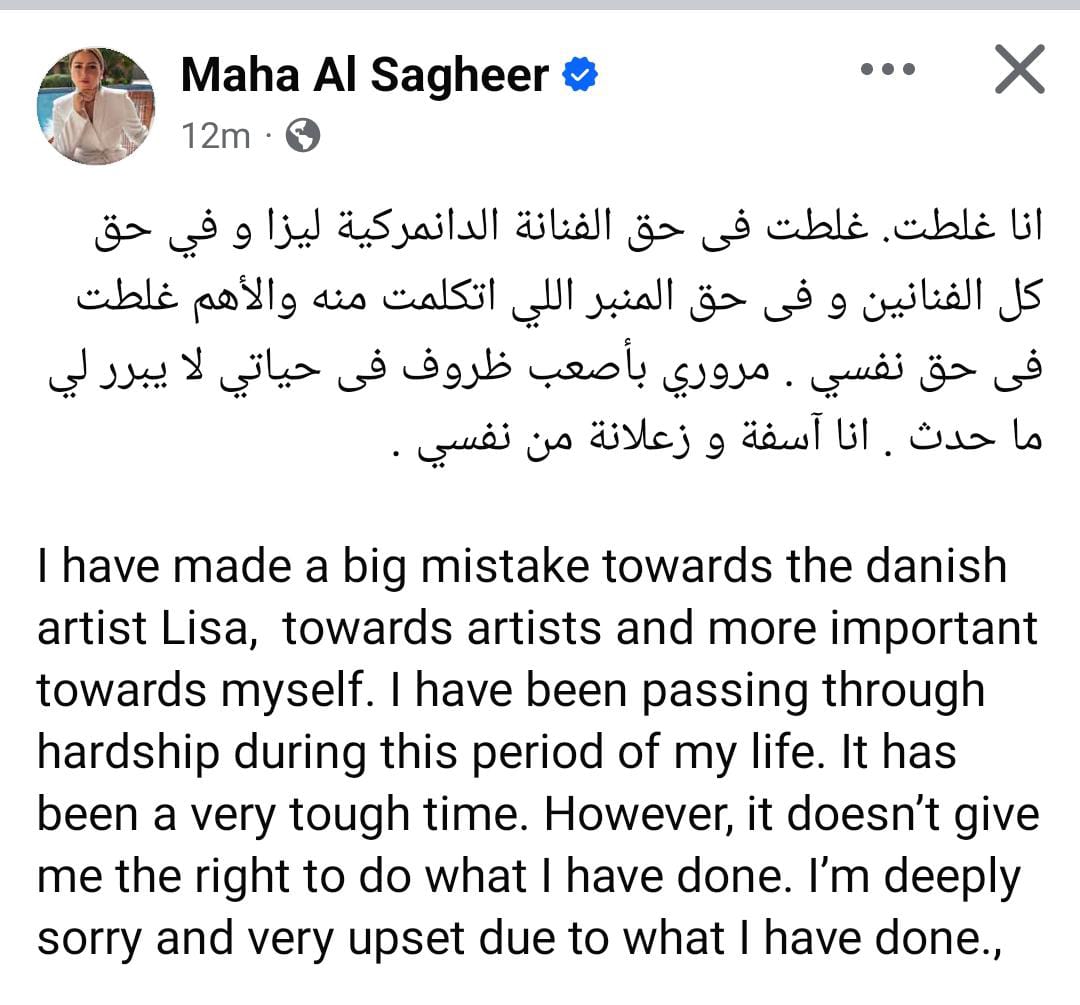Click the name "Lisa," in the English text
The image size is (1080, 1005).
209,629
